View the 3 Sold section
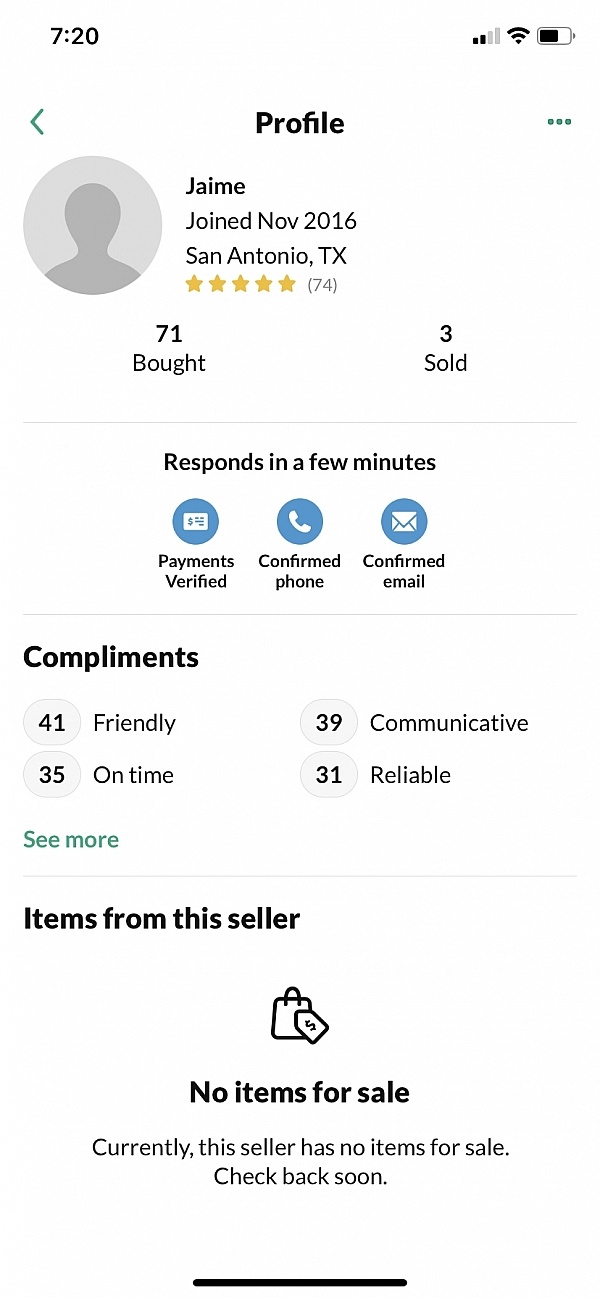 [445, 347]
